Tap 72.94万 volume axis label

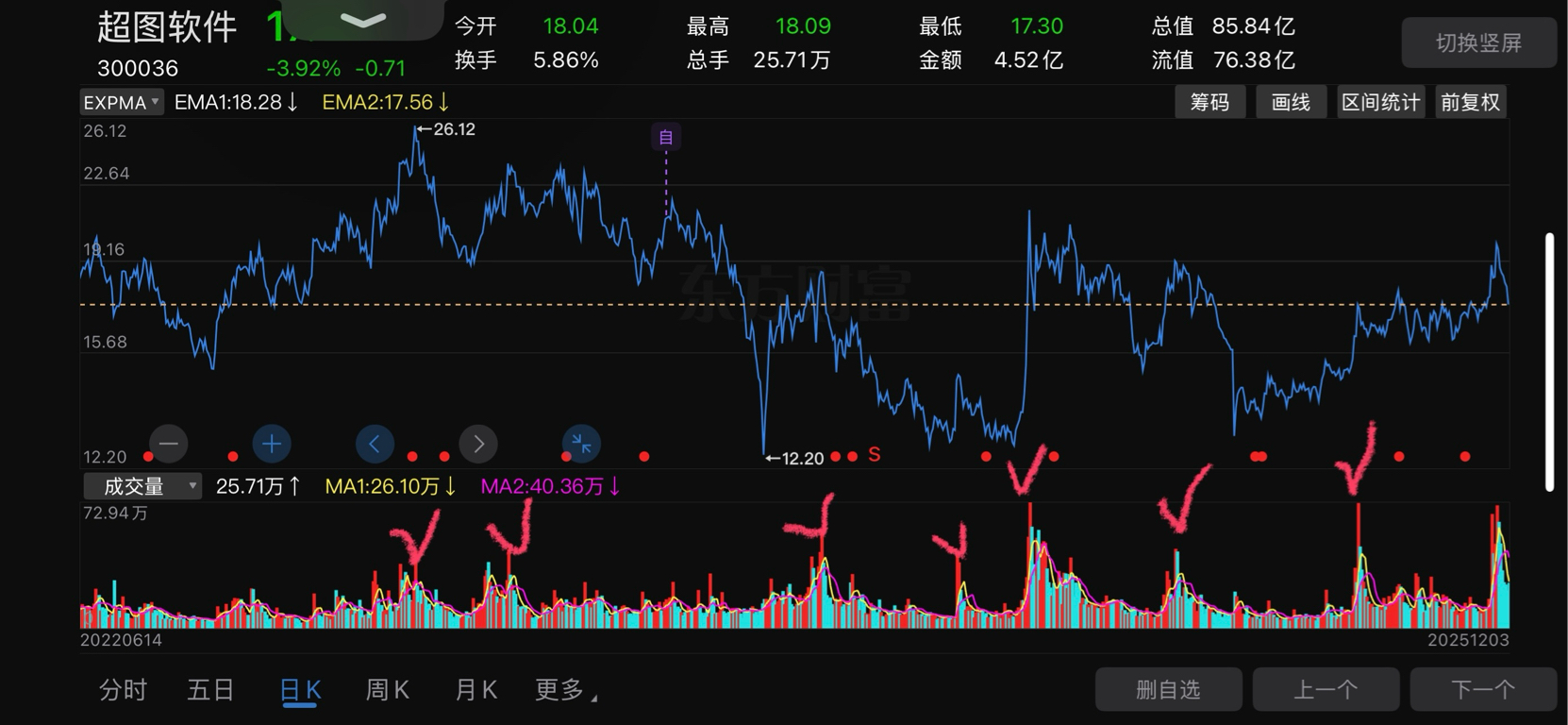(115, 514)
